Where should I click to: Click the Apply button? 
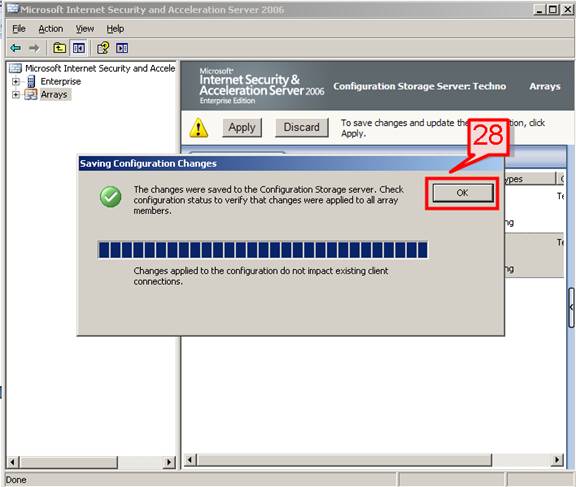242,128
